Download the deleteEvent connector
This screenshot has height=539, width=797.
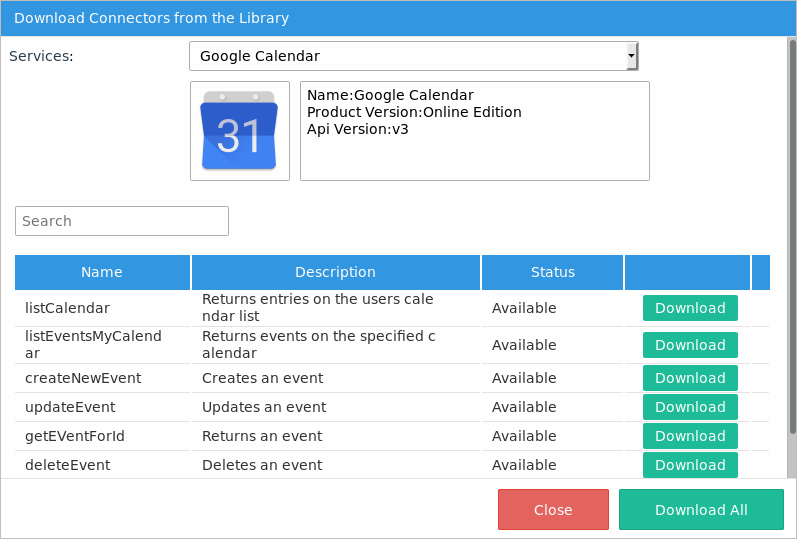tap(690, 465)
